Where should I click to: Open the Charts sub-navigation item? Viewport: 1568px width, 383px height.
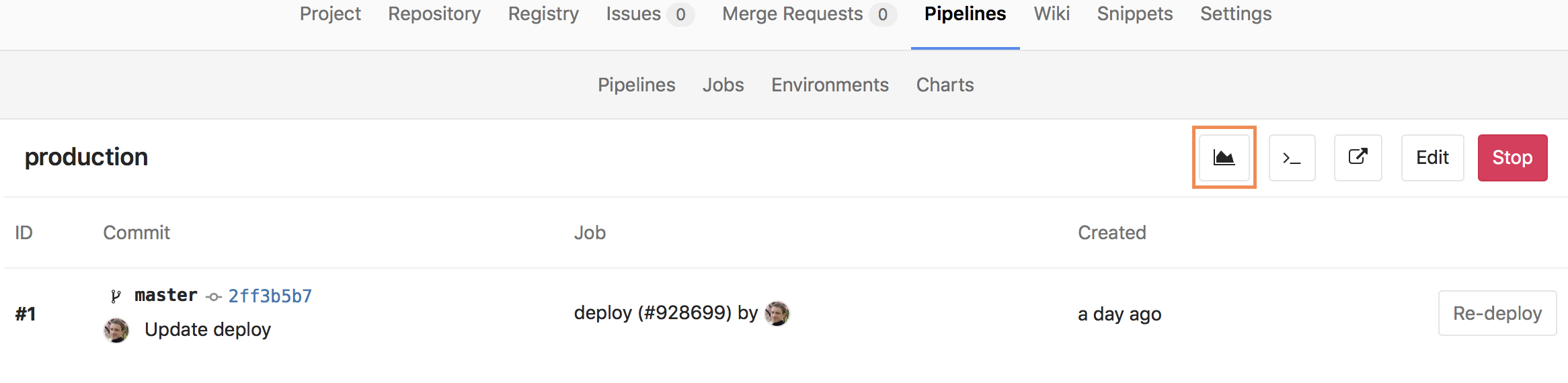[945, 85]
